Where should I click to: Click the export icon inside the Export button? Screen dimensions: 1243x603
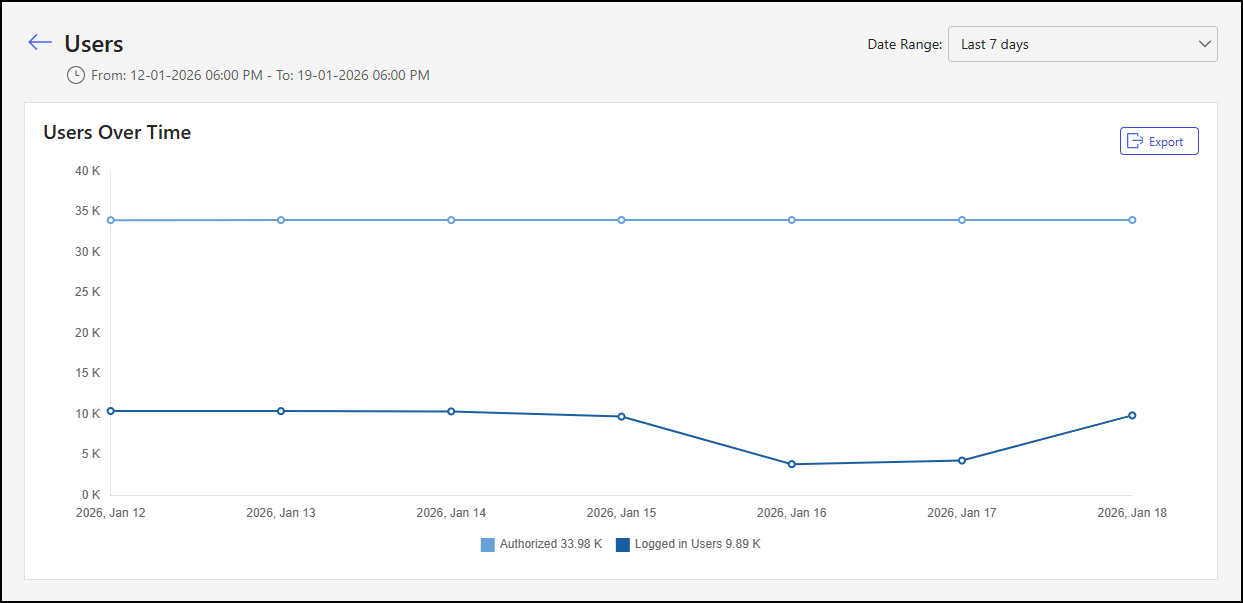[1135, 142]
